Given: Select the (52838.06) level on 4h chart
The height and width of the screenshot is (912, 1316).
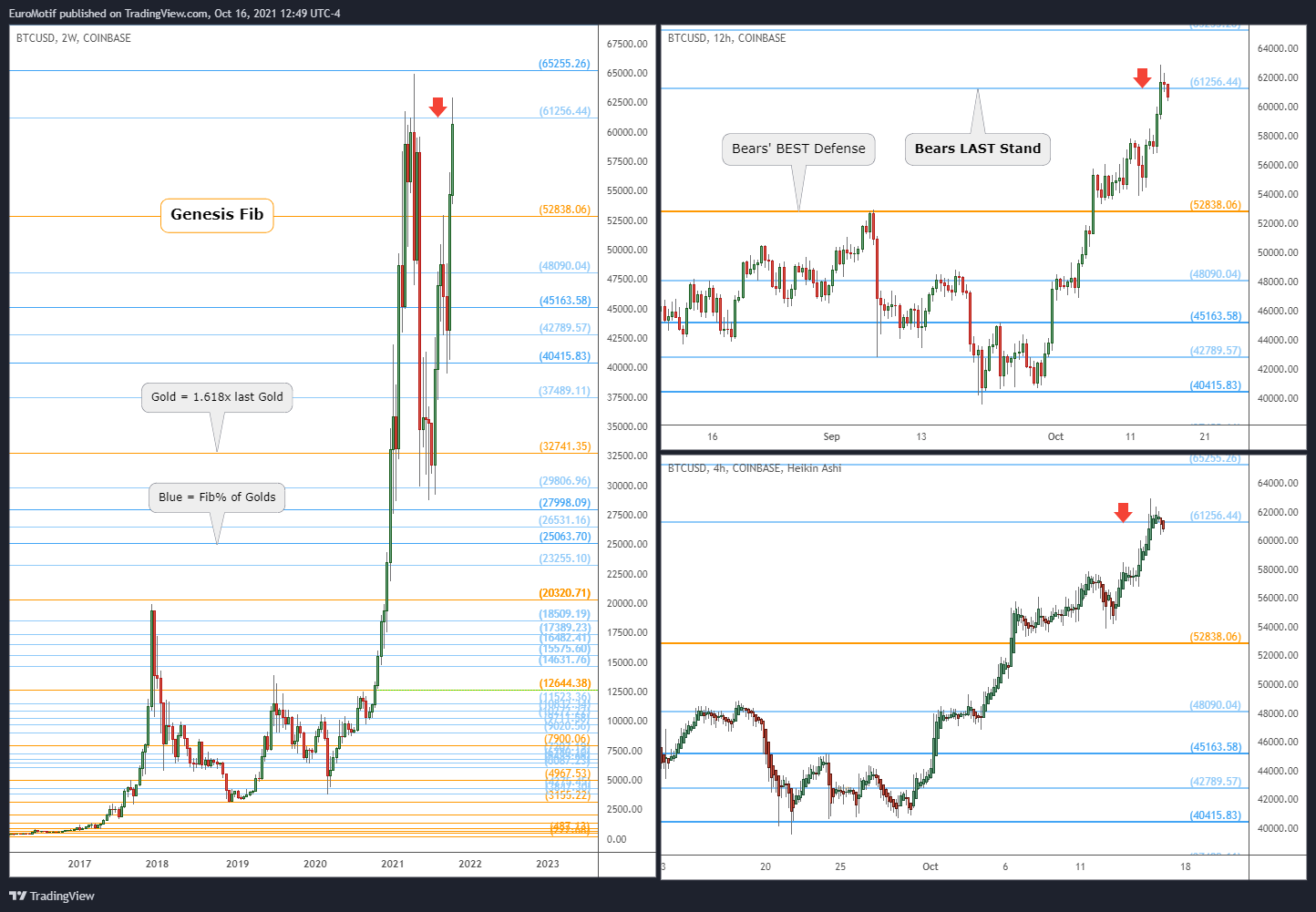Looking at the screenshot, I should (x=1216, y=637).
